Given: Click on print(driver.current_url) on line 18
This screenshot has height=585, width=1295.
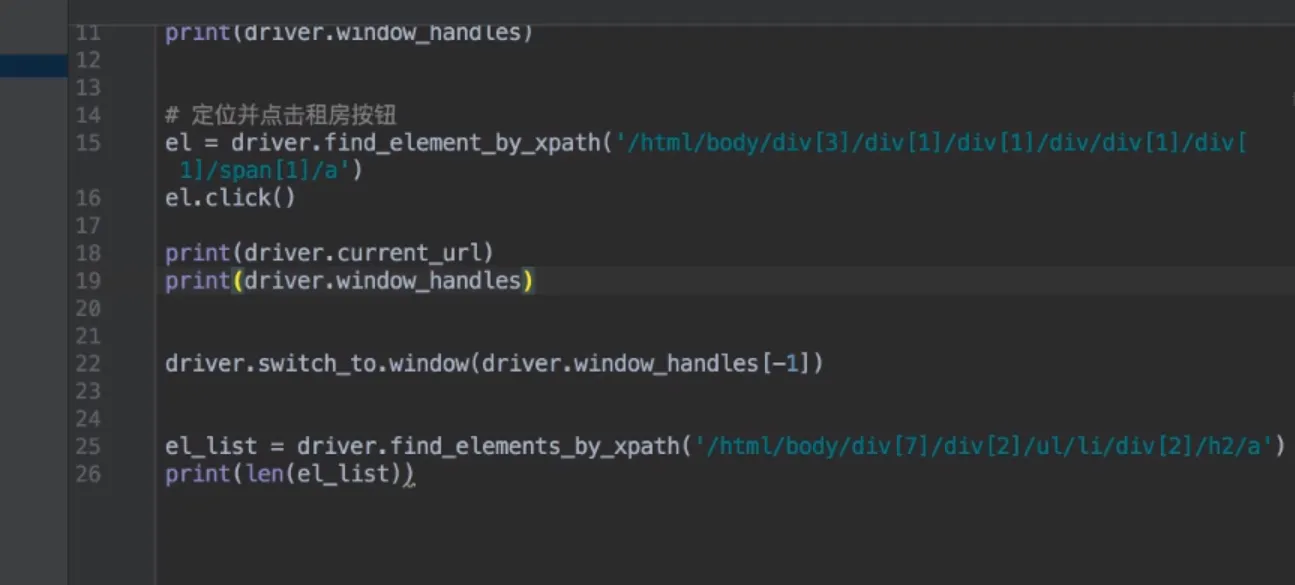Looking at the screenshot, I should (329, 253).
